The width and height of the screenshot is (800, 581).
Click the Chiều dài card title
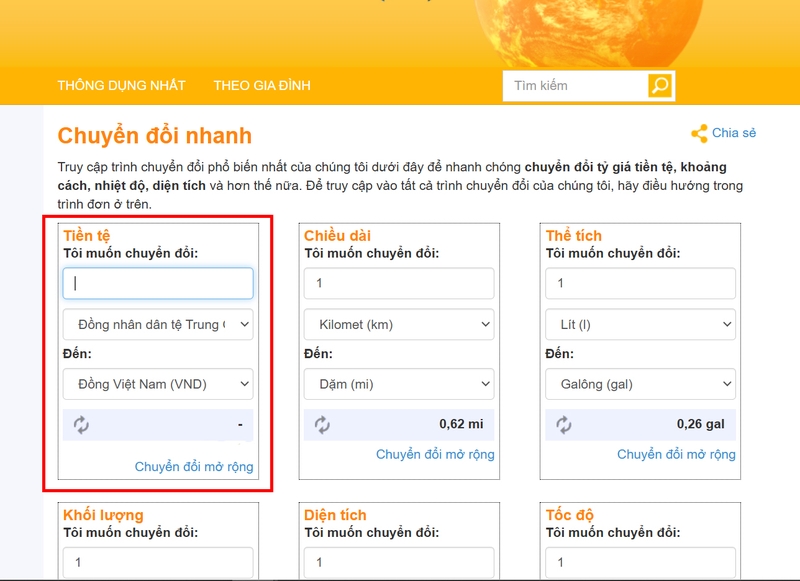pos(337,236)
